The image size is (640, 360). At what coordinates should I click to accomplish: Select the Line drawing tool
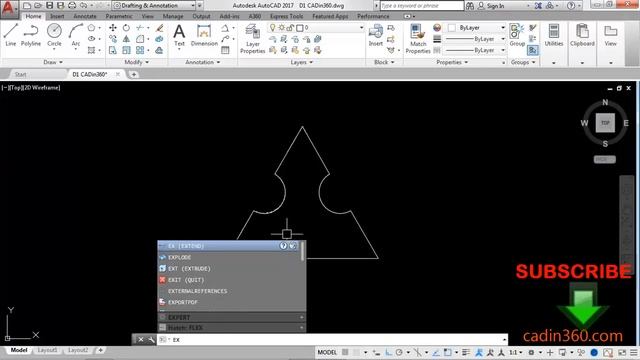tap(11, 35)
